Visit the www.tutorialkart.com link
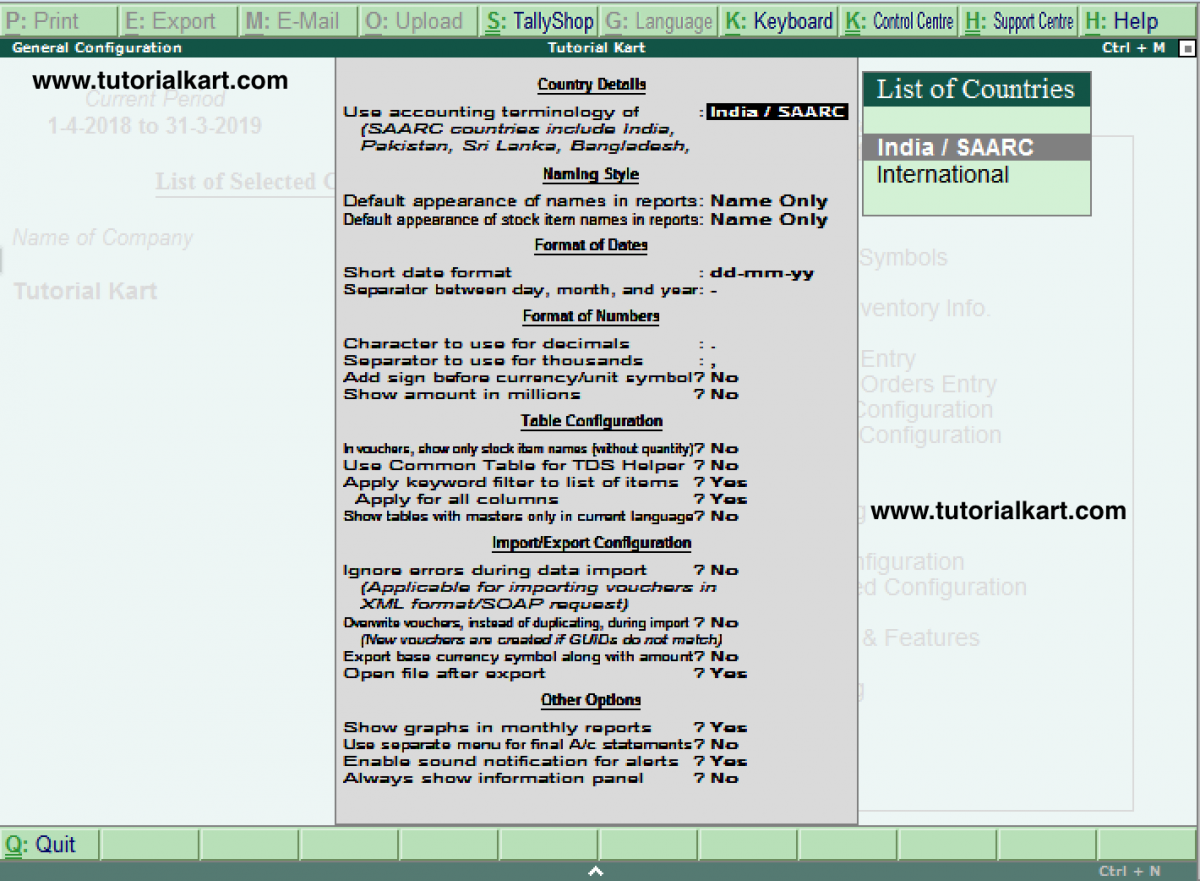 (x=160, y=80)
